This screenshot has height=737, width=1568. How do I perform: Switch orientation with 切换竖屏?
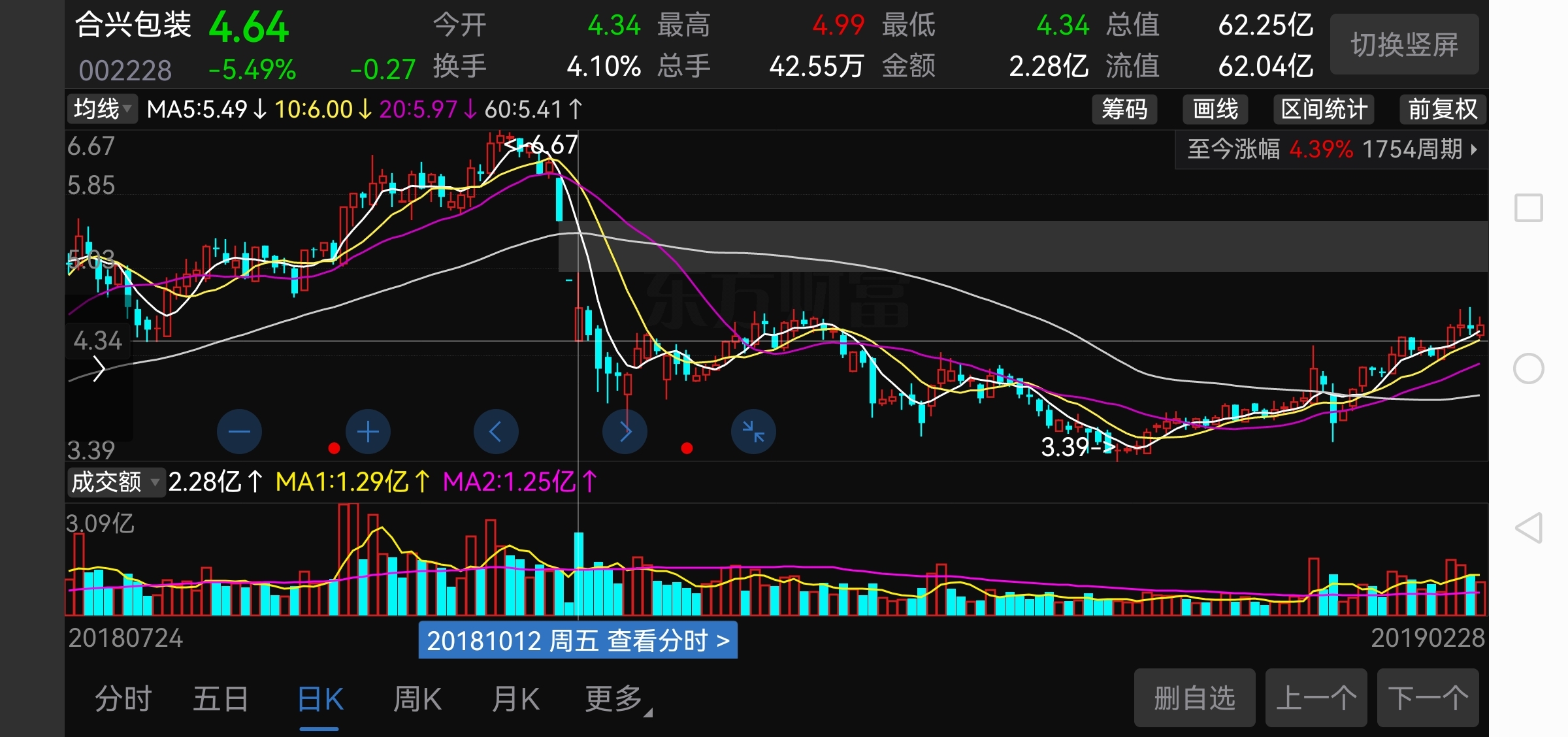tap(1404, 44)
